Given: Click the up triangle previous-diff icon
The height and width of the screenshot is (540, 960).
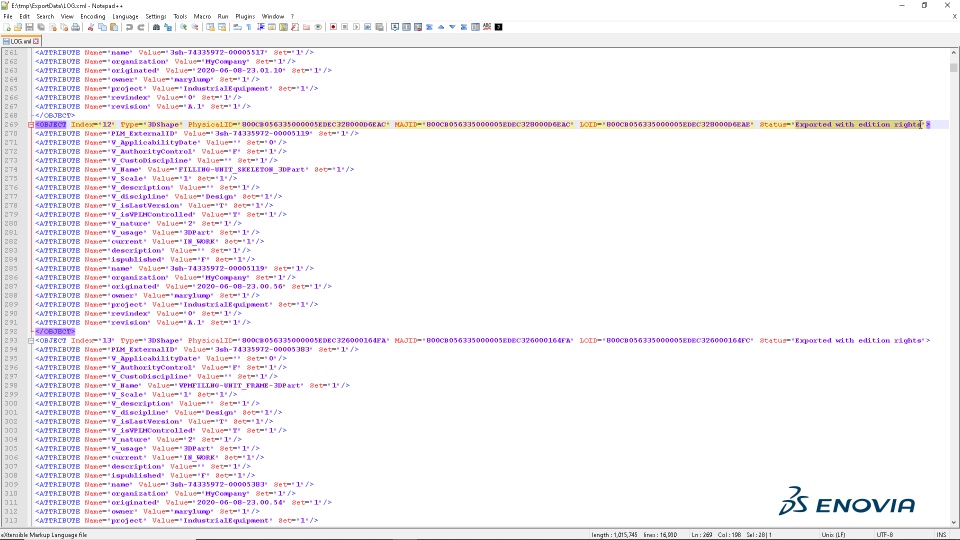Looking at the screenshot, I should point(441,27).
